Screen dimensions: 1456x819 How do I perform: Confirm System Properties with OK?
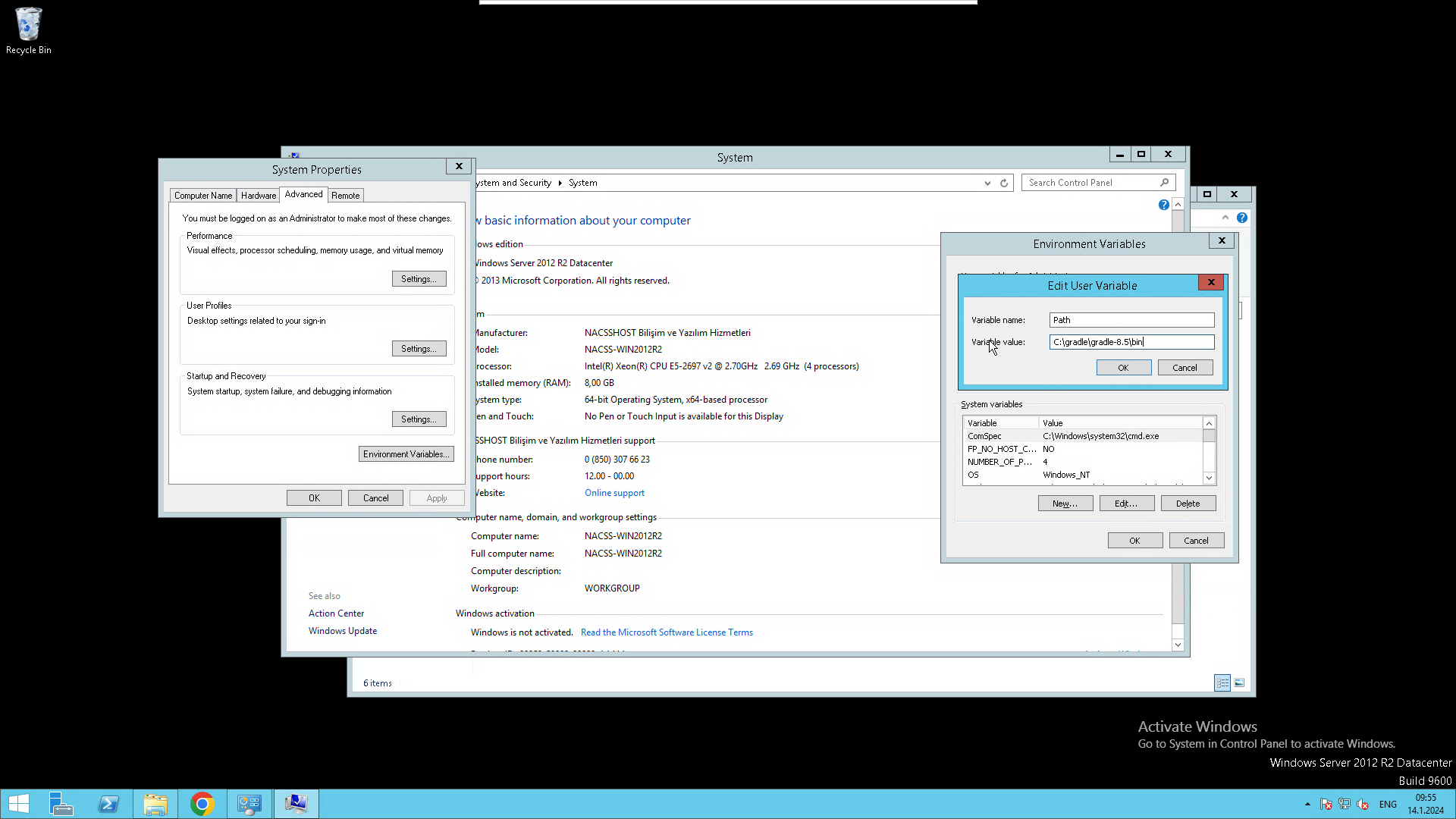(x=314, y=498)
